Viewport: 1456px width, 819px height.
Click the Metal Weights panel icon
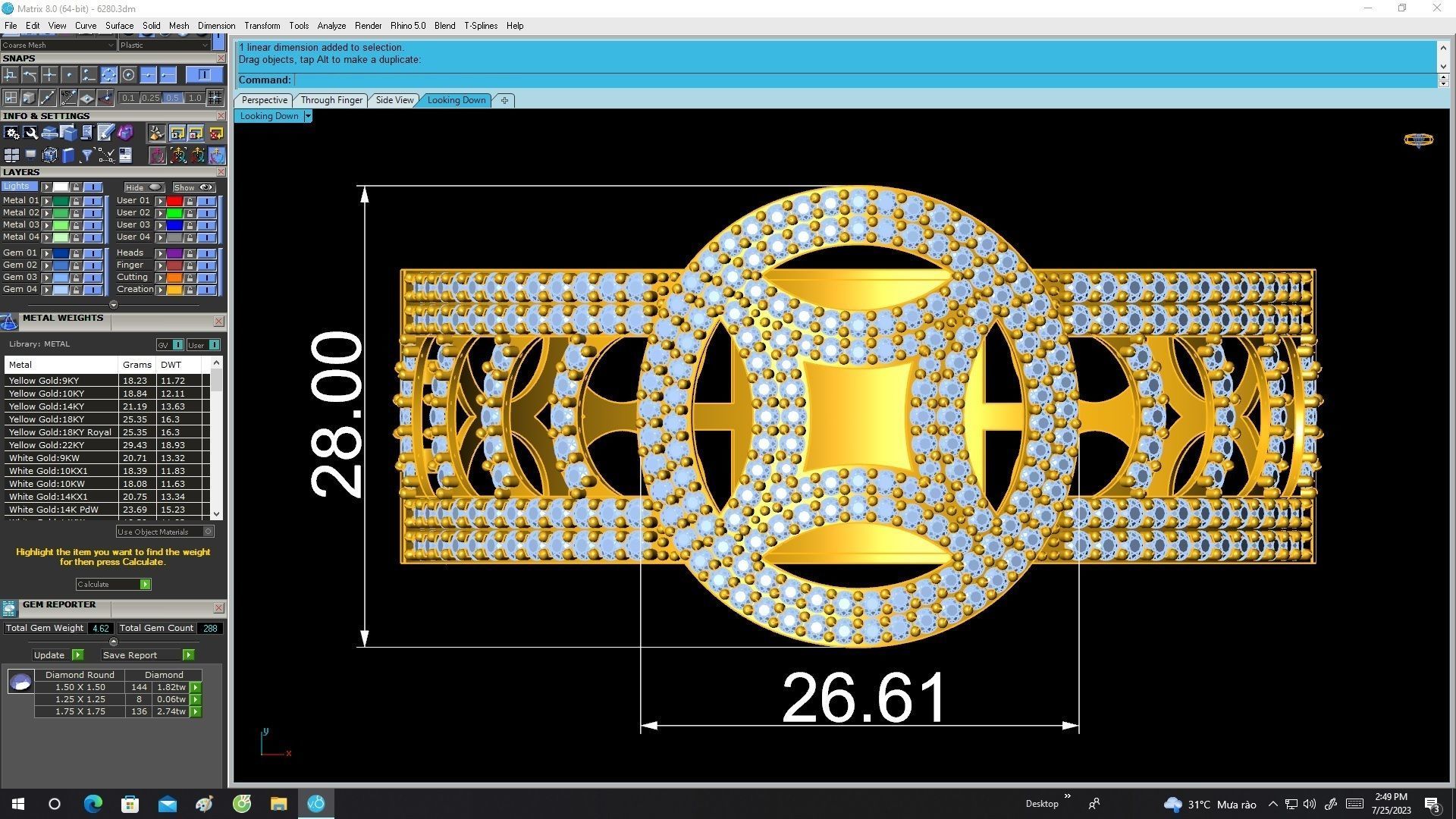point(9,322)
